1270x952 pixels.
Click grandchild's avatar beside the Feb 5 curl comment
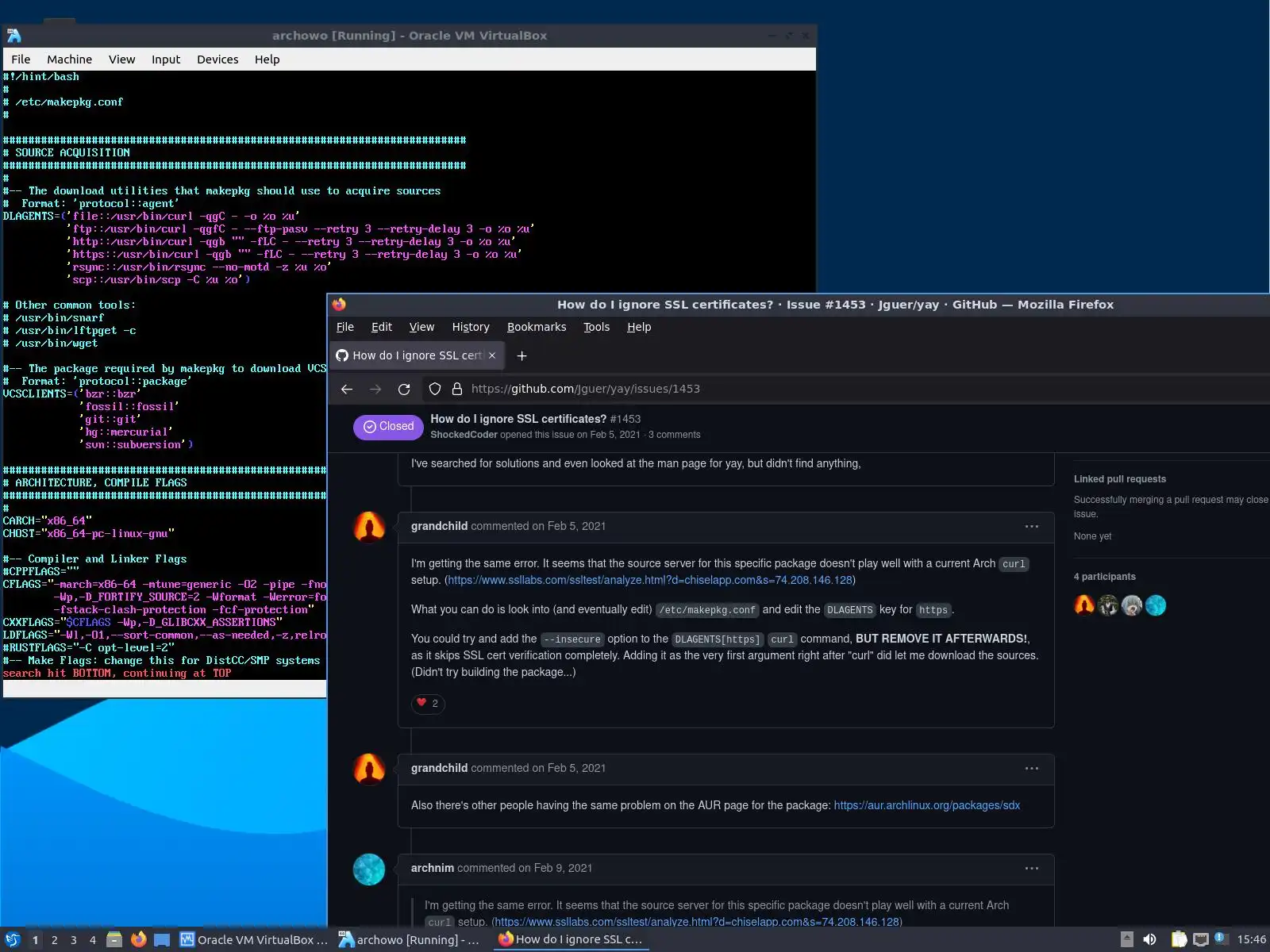[369, 527]
